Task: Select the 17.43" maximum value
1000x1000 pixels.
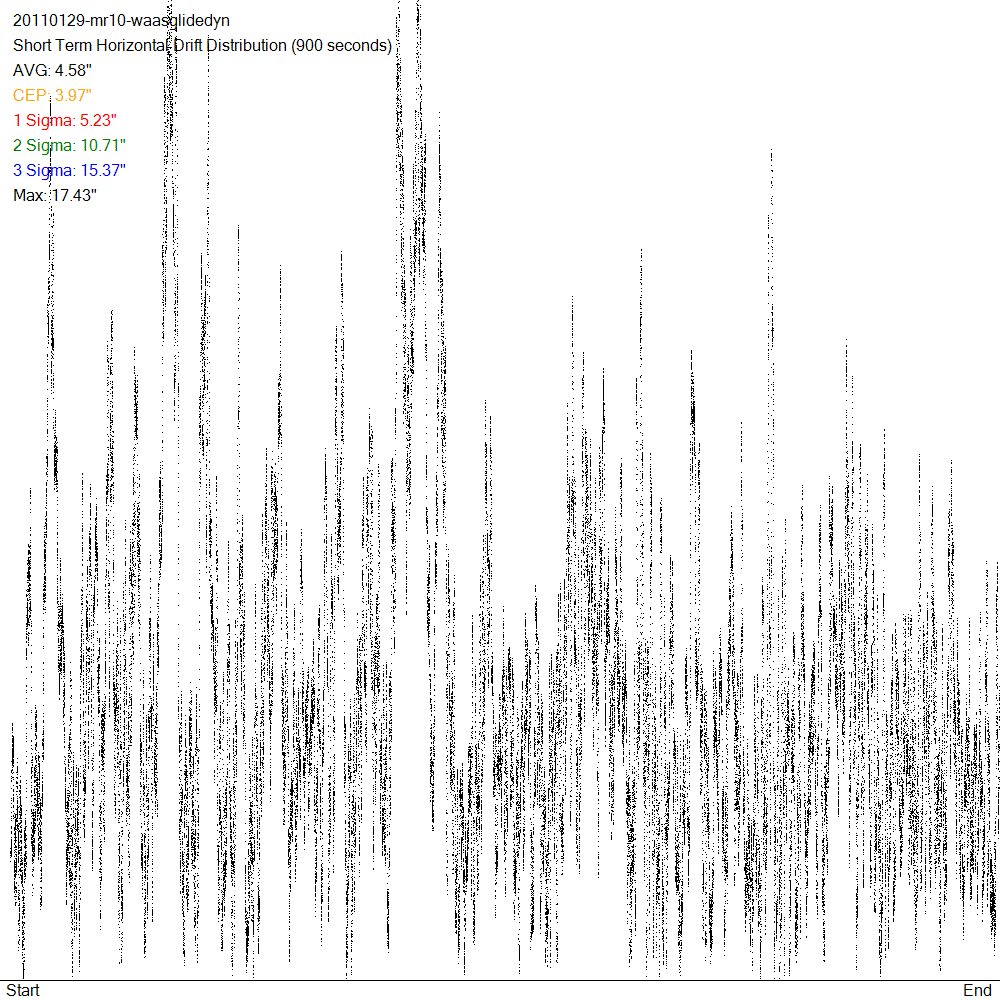Action: [x=74, y=196]
